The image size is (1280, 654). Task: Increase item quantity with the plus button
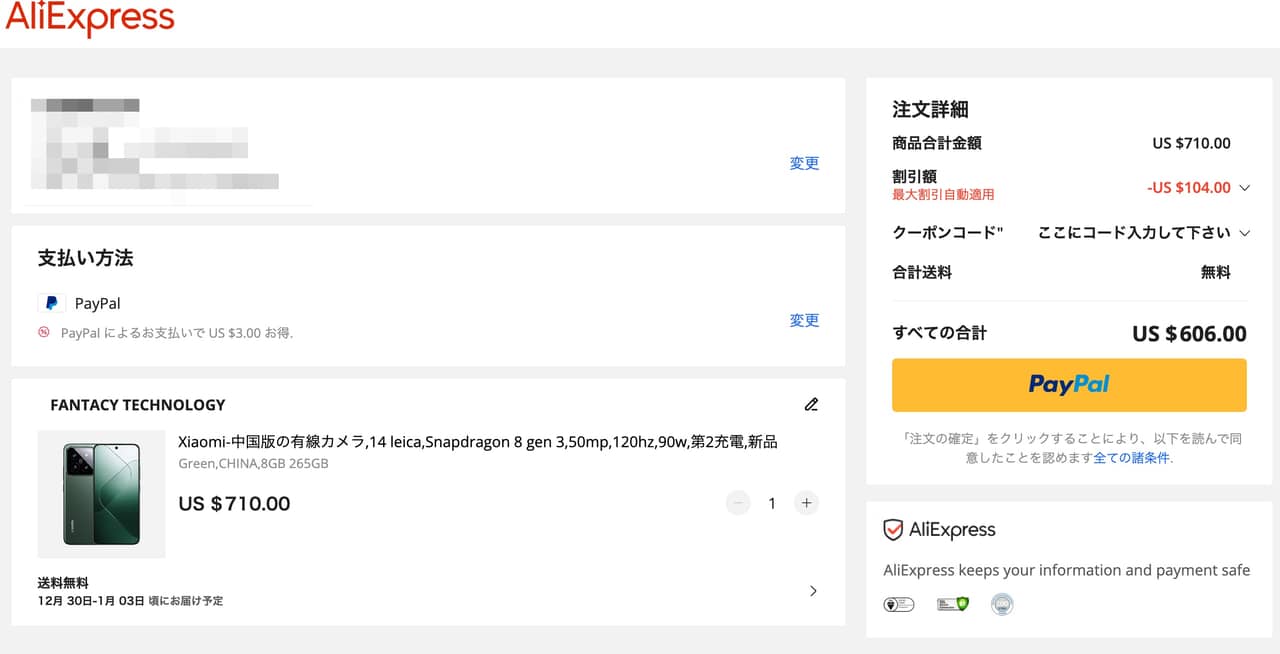806,503
